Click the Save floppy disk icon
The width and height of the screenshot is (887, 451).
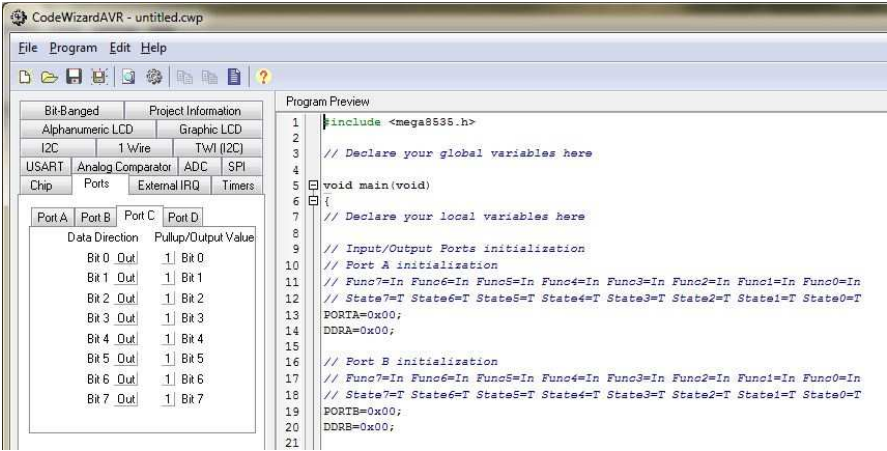[x=74, y=76]
